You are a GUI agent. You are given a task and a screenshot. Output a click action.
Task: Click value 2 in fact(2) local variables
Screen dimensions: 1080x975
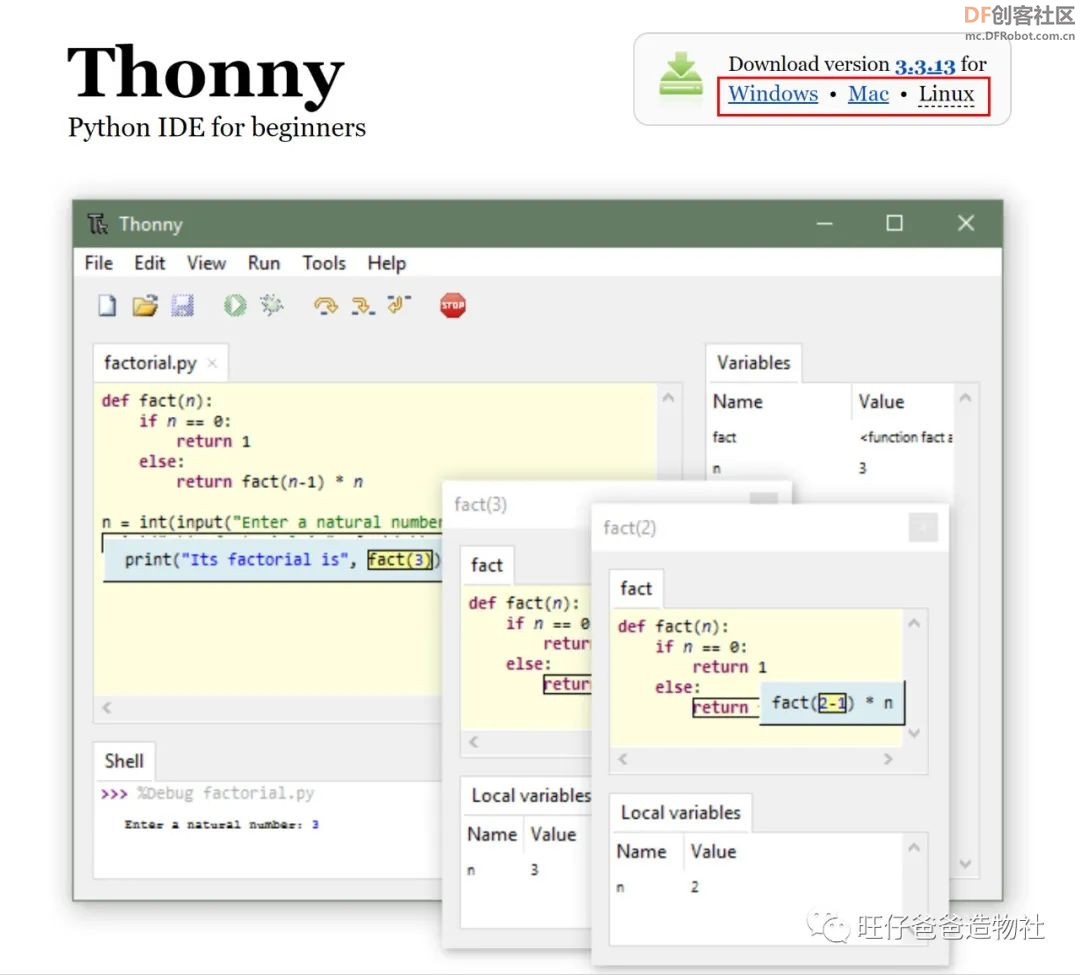(694, 887)
